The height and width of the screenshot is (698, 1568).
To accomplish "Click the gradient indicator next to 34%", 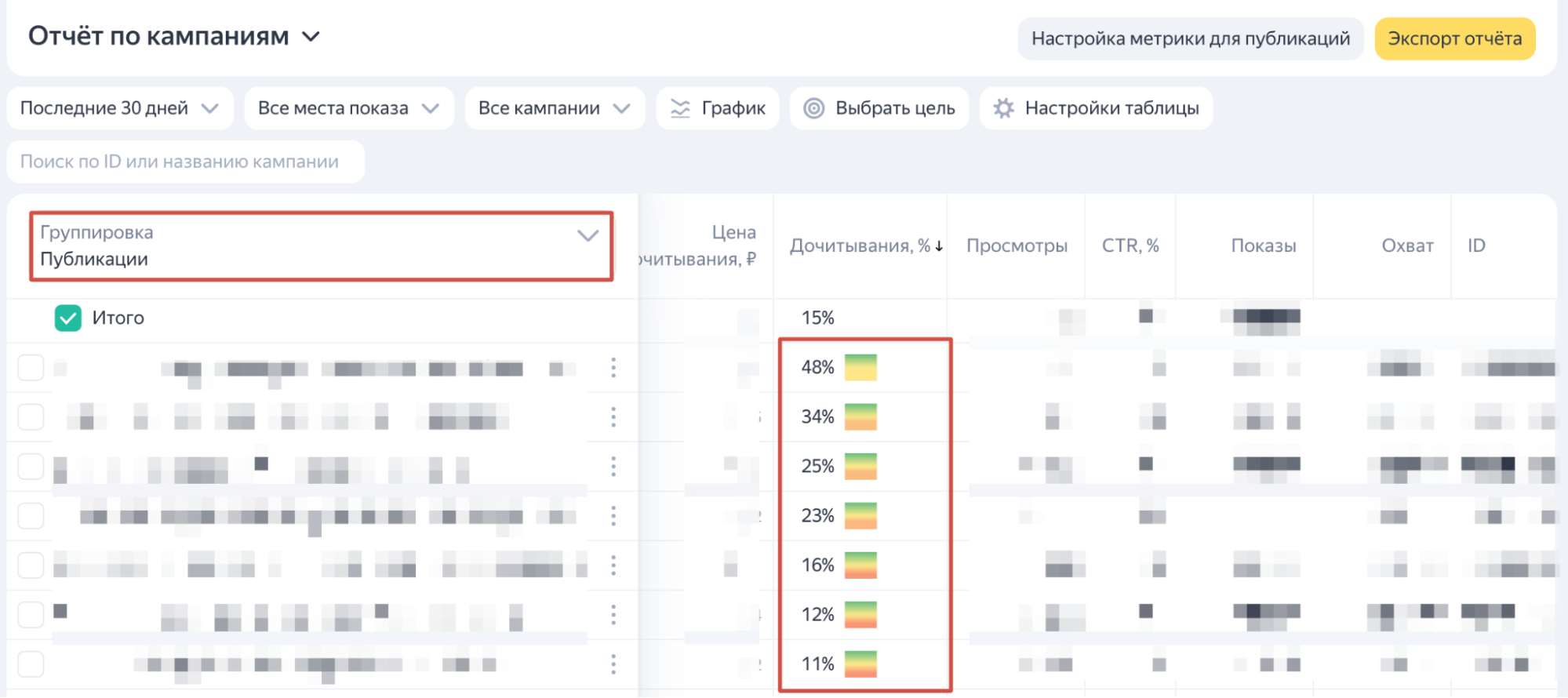I will point(860,416).
